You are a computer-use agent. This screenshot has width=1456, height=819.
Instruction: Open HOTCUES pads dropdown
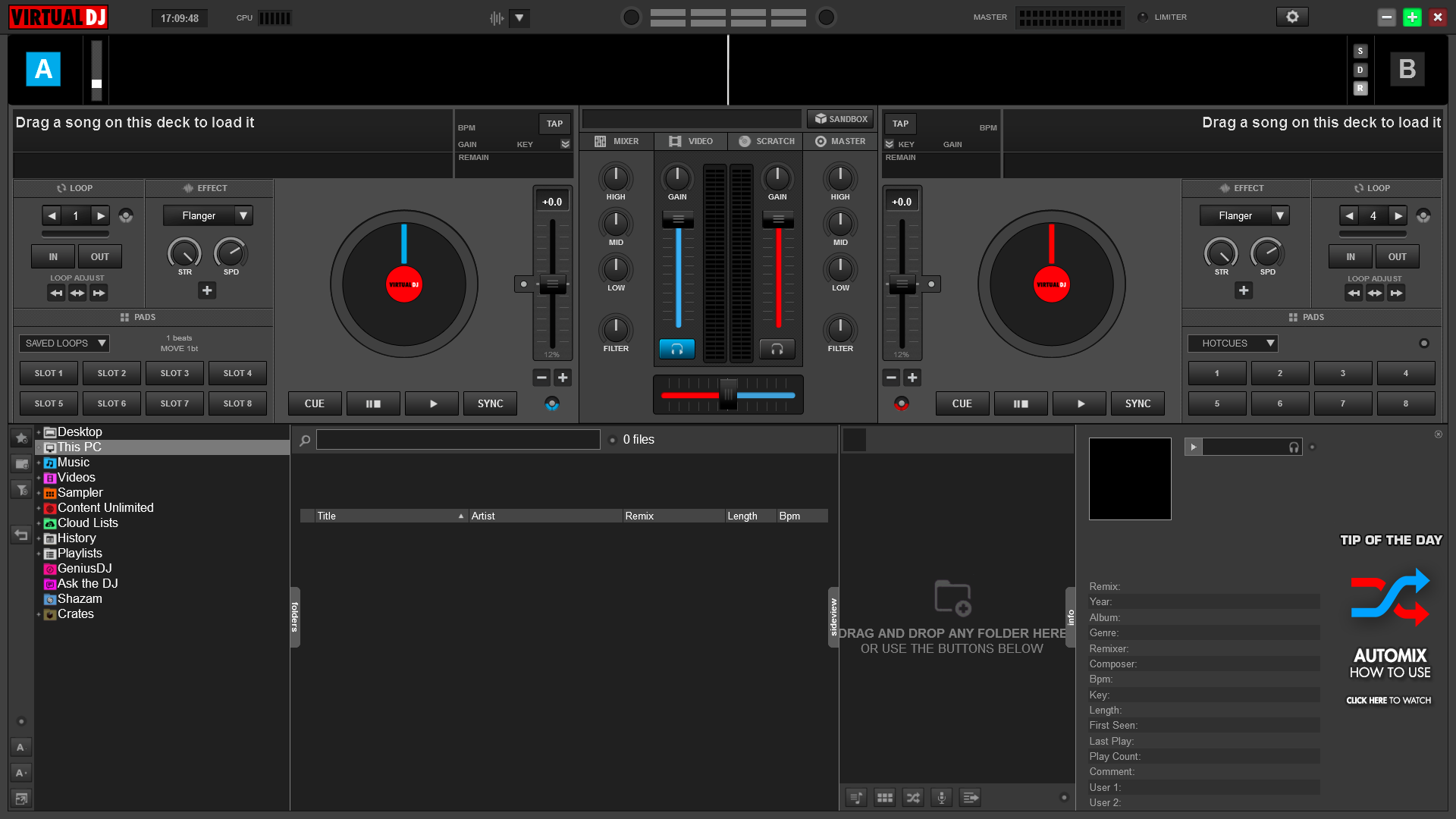pos(1233,344)
